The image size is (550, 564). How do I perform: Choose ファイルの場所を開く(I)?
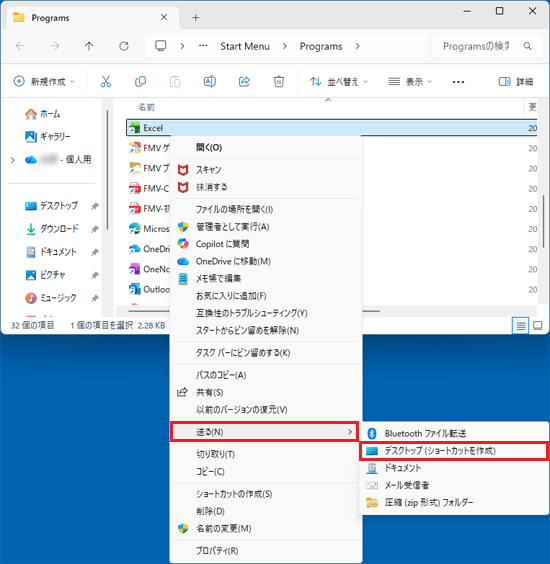[x=266, y=209]
